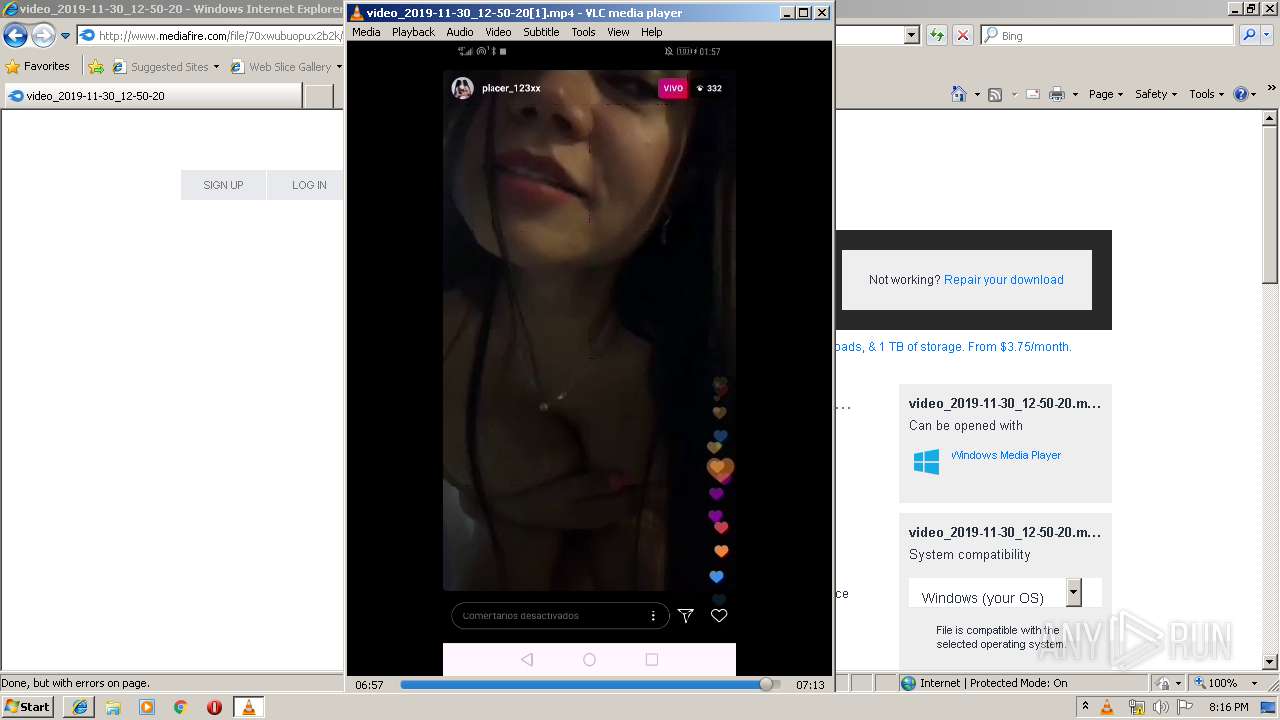Image resolution: width=1280 pixels, height=720 pixels.
Task: Open the VLC Video menu
Action: tap(498, 32)
